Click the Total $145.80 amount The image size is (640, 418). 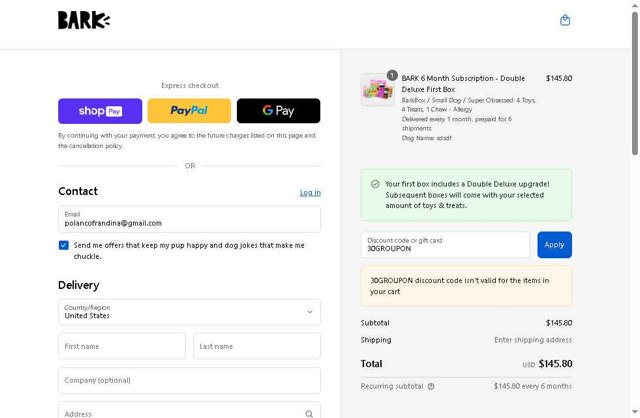555,364
